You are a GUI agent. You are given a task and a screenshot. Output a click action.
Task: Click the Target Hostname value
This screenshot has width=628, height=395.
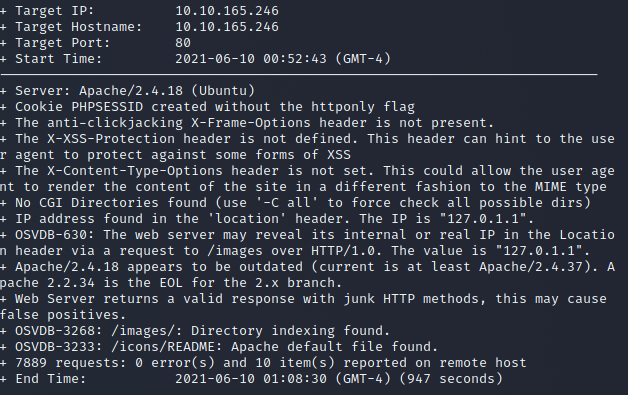coord(227,27)
